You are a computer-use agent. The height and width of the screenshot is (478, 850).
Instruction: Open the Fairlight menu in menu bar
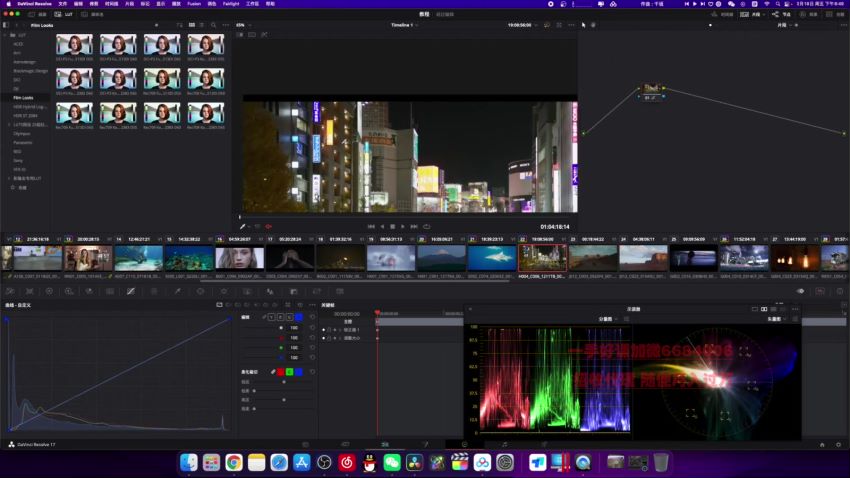click(231, 4)
